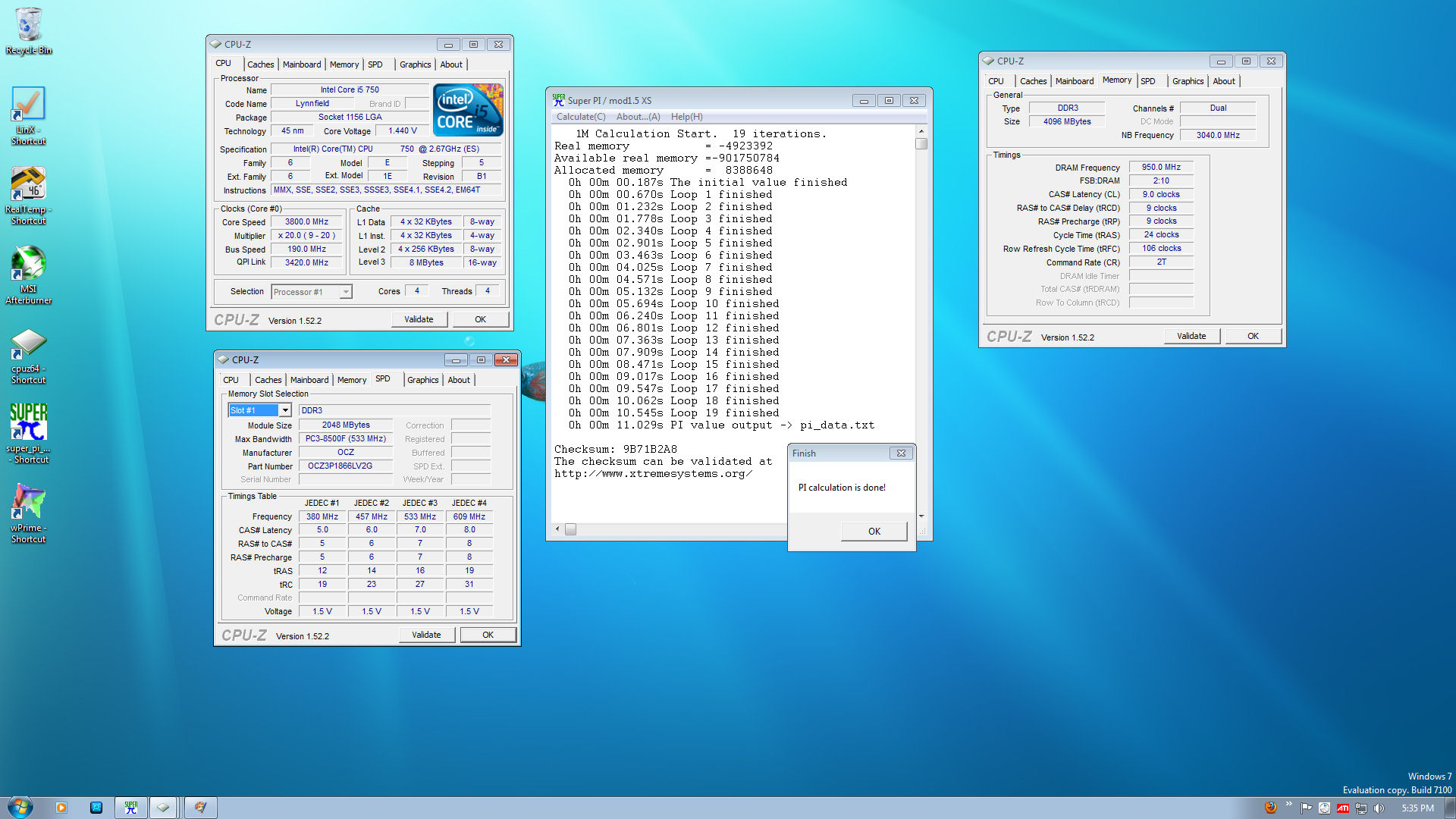This screenshot has height=819, width=1456.
Task: Switch to Memory tab in the SPD CPU-Z window
Action: point(351,380)
